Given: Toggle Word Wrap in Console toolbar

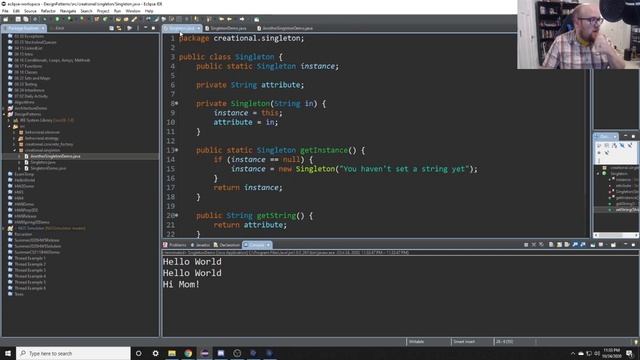Looking at the screenshot, I should coord(567,245).
